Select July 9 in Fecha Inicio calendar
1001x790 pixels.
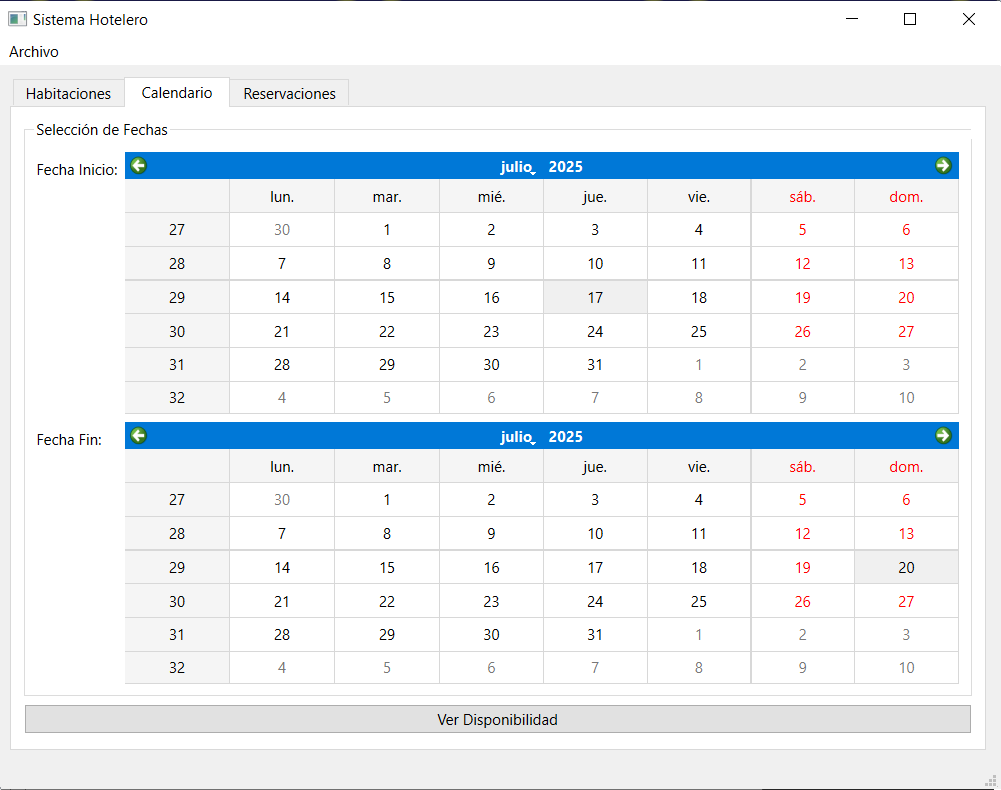(x=491, y=264)
